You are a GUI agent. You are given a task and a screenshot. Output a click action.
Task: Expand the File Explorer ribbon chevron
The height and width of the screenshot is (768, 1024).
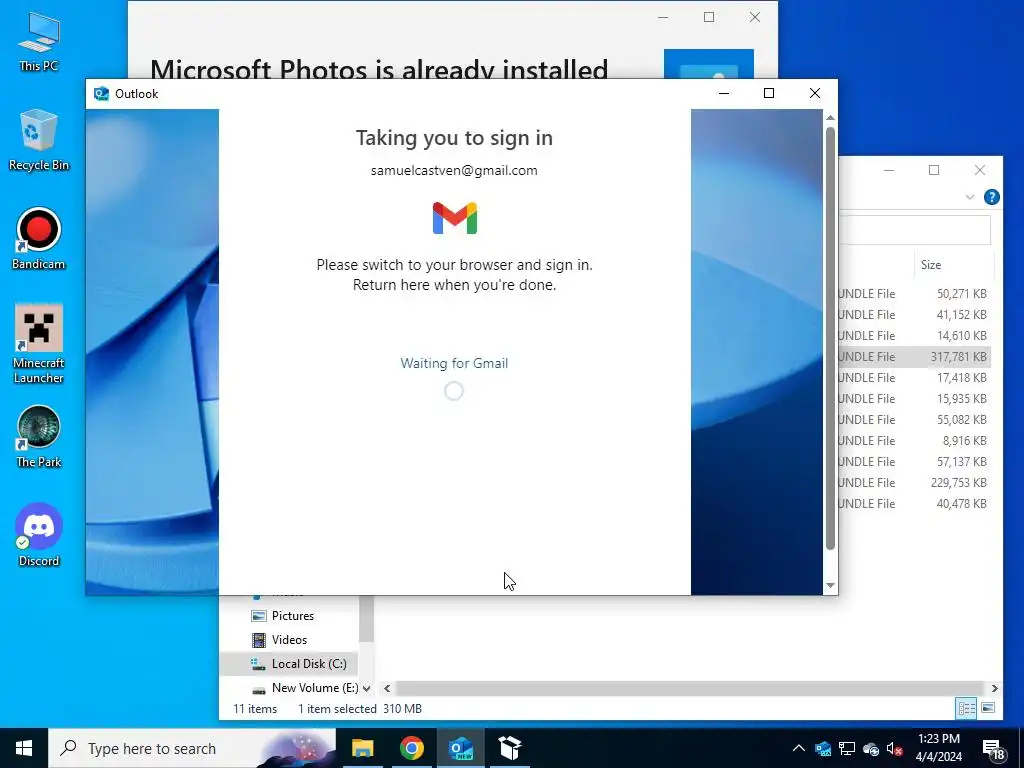970,197
